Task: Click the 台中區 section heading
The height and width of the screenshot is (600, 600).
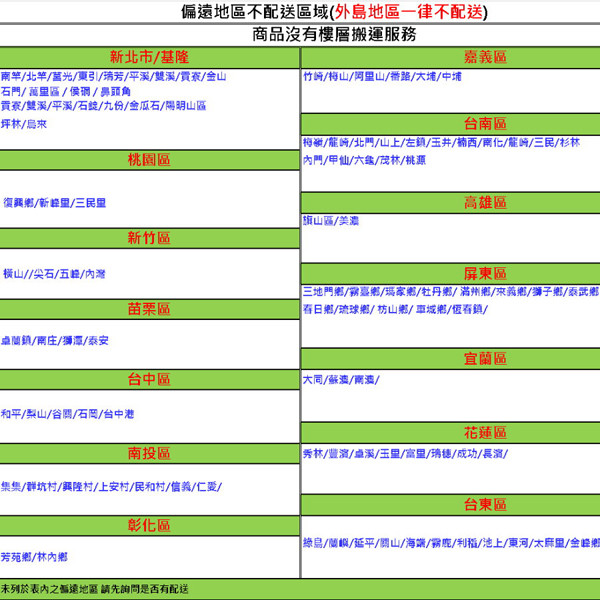Action: pos(149,380)
